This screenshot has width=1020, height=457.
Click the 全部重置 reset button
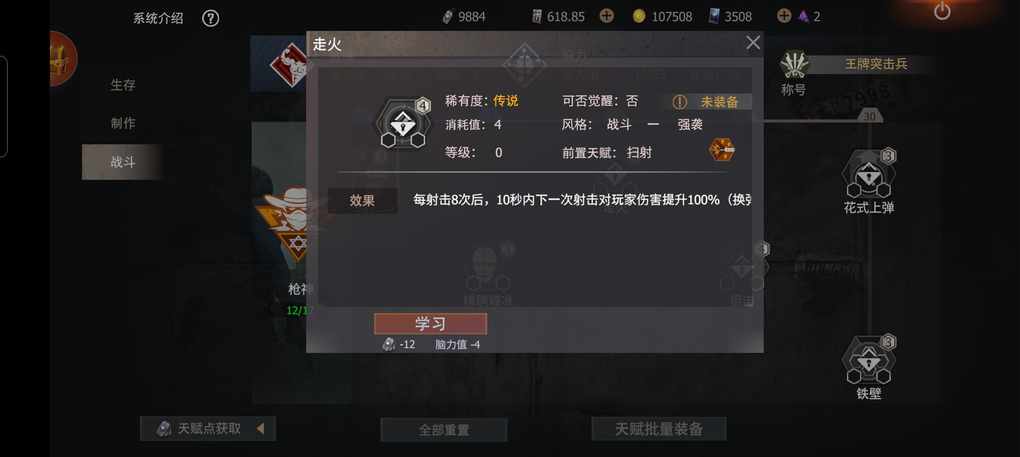(x=444, y=430)
